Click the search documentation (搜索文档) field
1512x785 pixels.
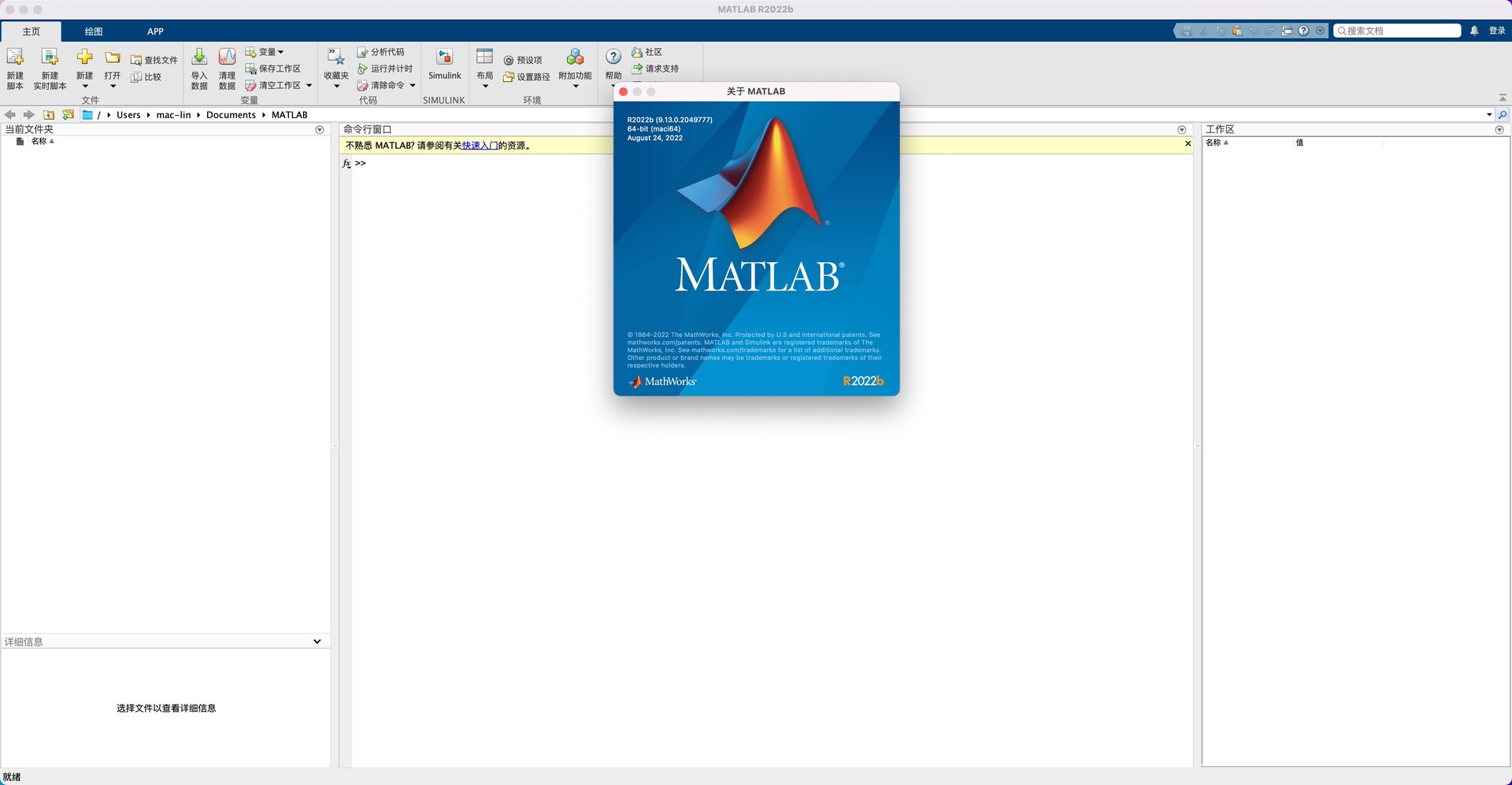1397,31
